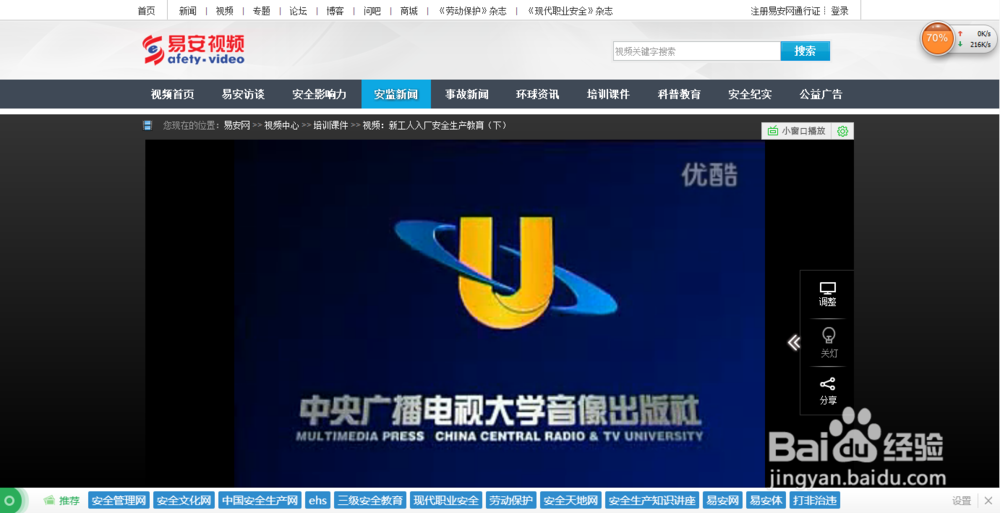This screenshot has width=1000, height=513.
Task: Click the 推荐 thumbs-up icon
Action: (49, 500)
